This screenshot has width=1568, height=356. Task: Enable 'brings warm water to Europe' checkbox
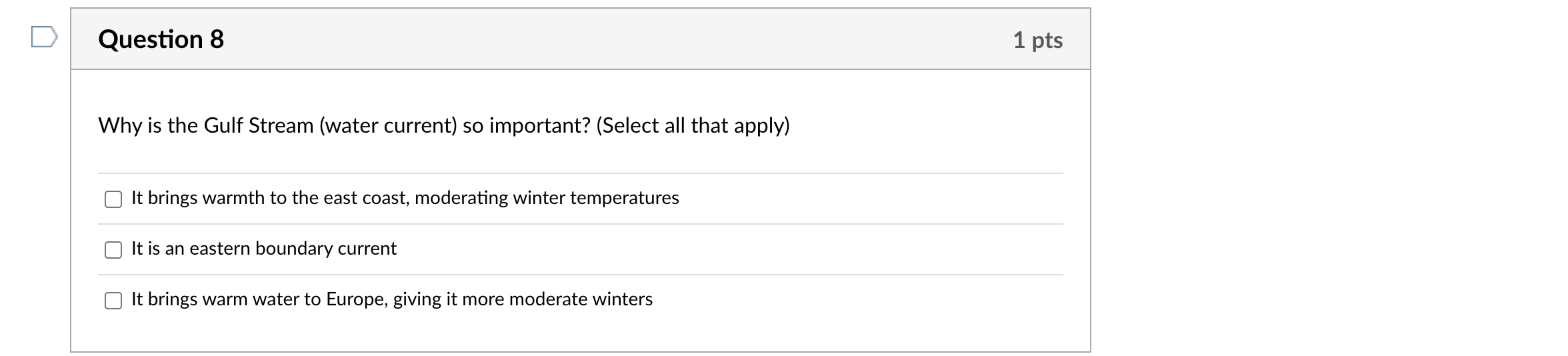pos(113,301)
